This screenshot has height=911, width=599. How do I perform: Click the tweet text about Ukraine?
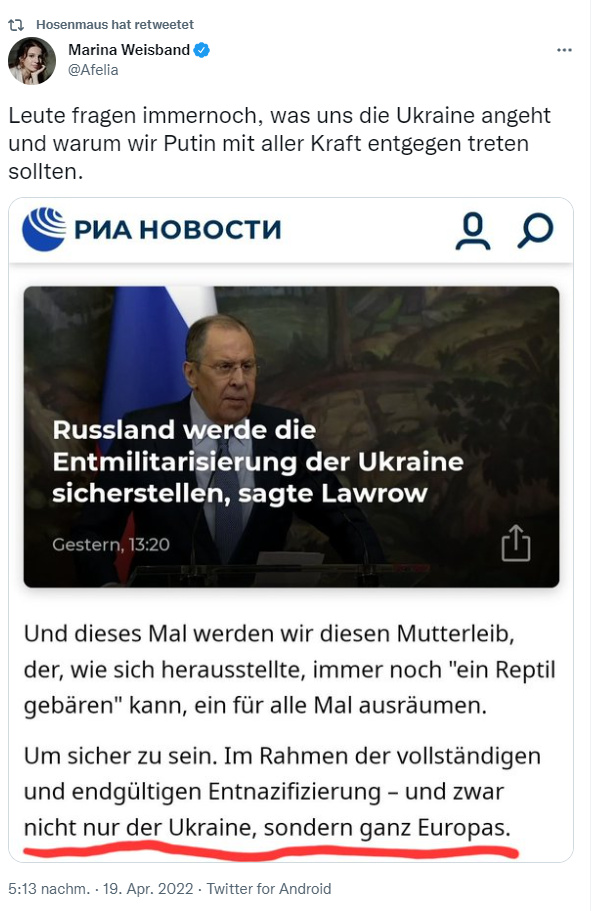coord(279,144)
